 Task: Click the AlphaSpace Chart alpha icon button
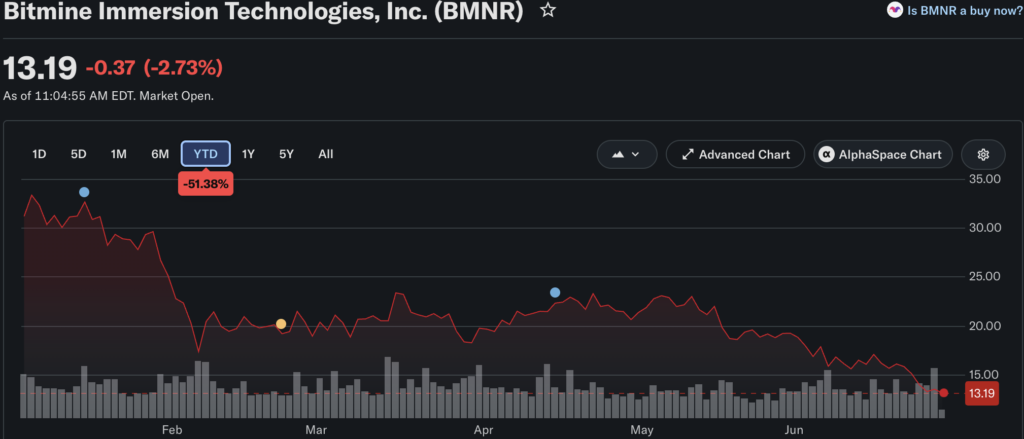[883, 155]
